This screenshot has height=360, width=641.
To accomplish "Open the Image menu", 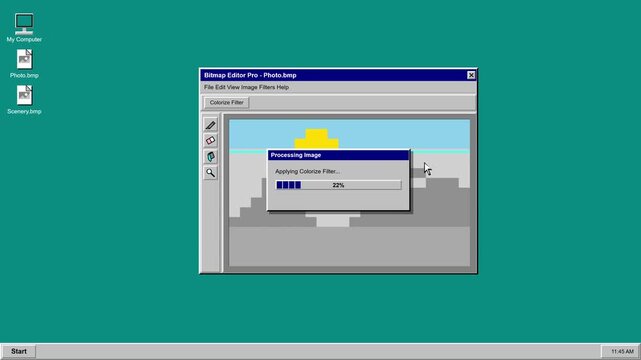I will tap(249, 87).
